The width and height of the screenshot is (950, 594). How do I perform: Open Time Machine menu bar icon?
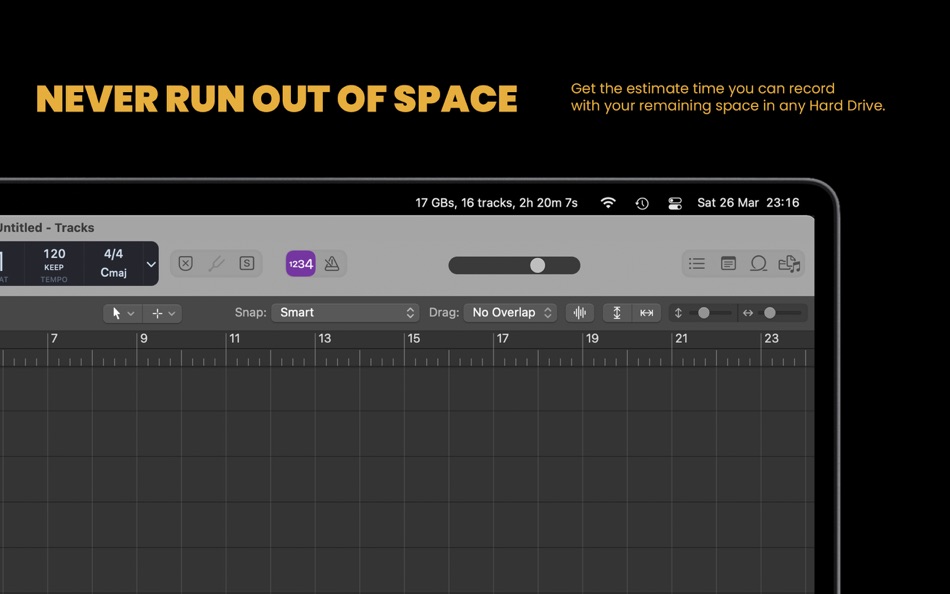pyautogui.click(x=642, y=204)
